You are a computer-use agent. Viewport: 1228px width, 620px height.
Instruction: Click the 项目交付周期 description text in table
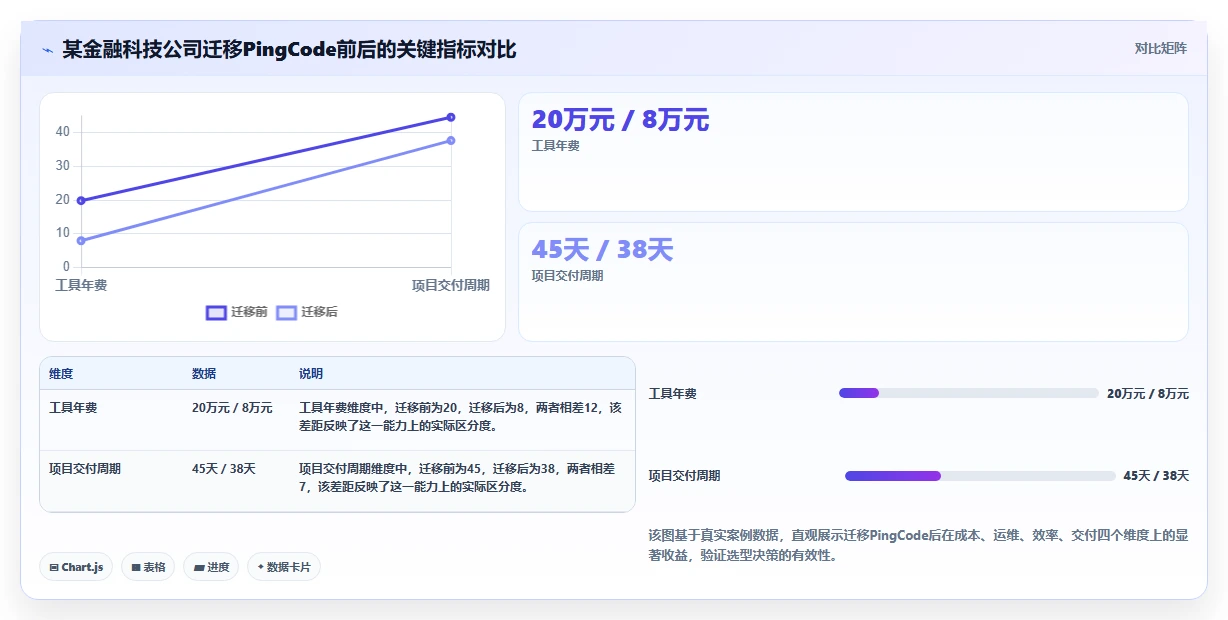coord(457,477)
